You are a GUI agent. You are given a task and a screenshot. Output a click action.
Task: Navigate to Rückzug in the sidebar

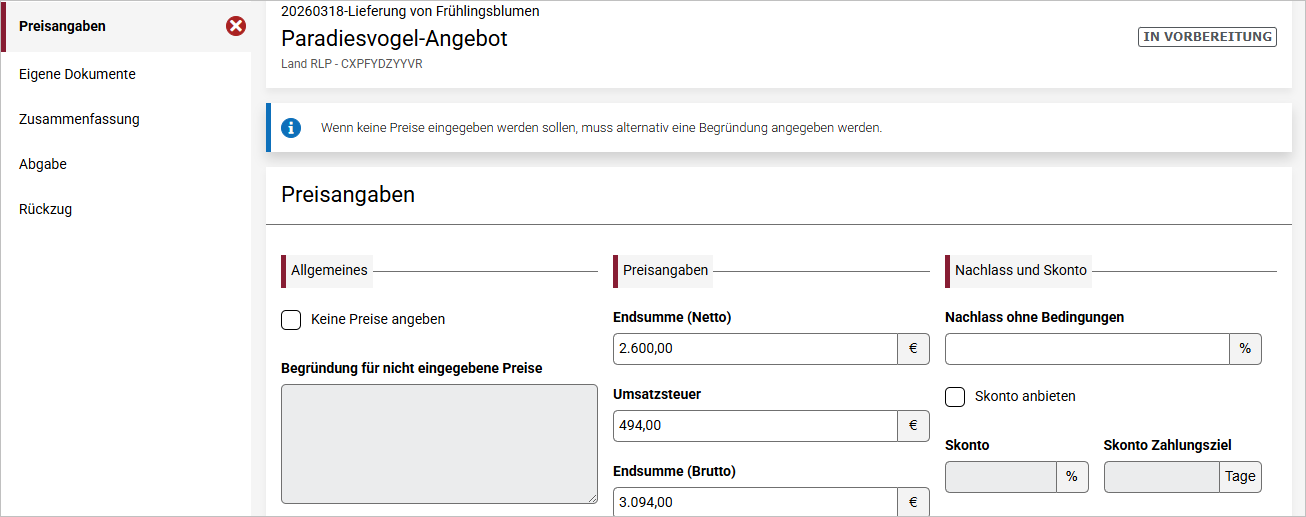45,209
